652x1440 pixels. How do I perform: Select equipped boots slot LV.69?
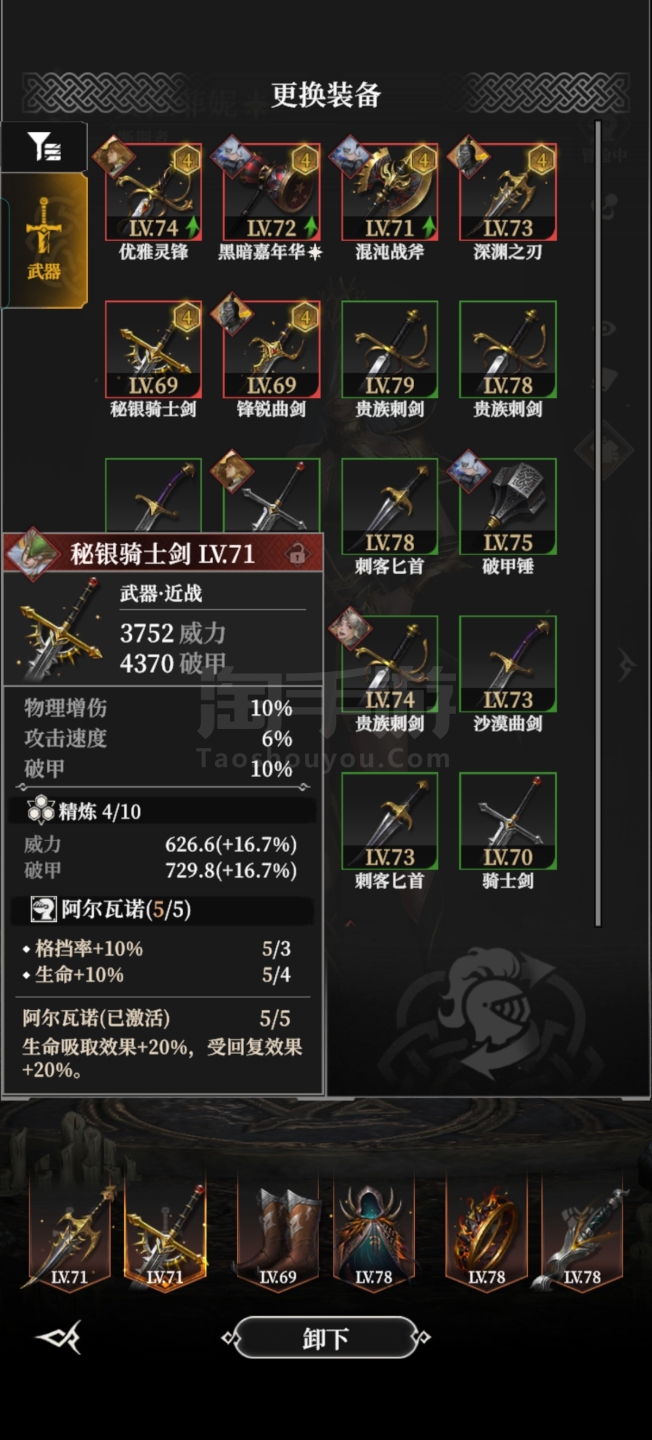point(277,1232)
